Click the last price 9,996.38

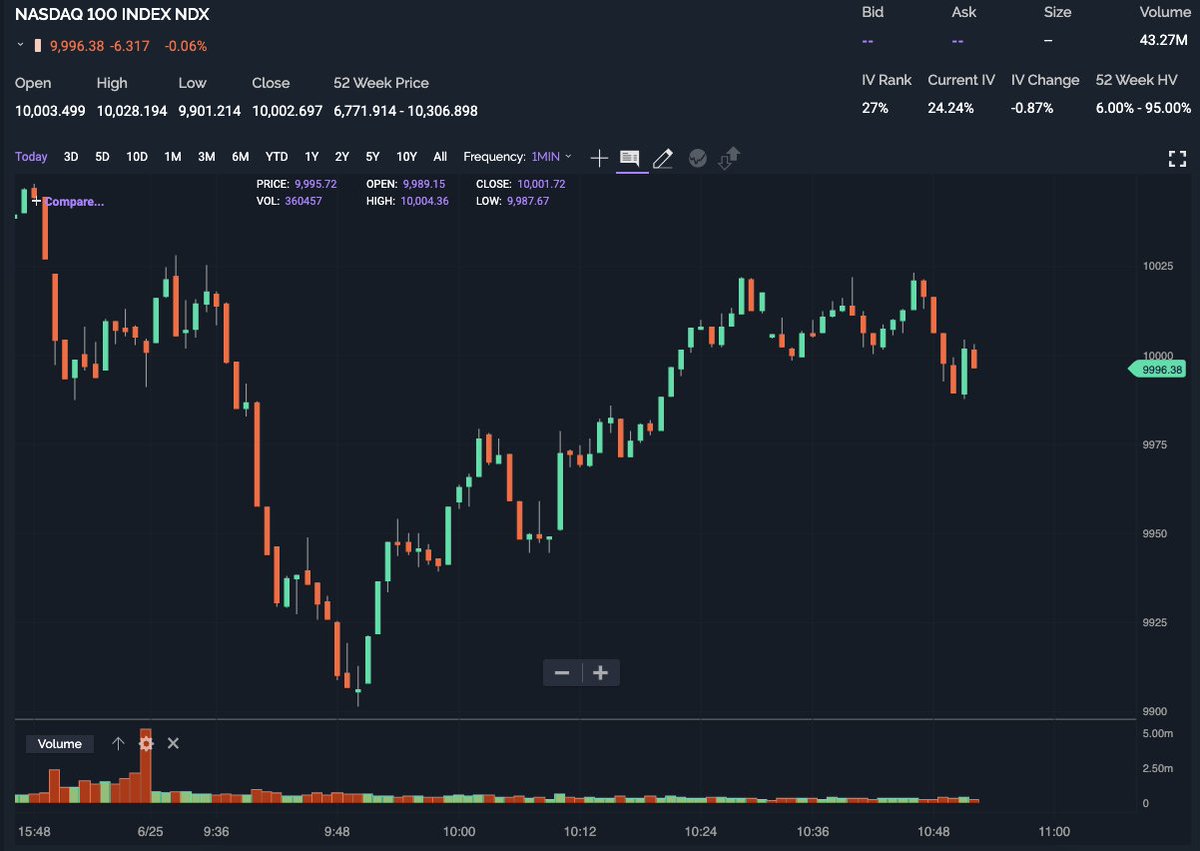pyautogui.click(x=78, y=46)
